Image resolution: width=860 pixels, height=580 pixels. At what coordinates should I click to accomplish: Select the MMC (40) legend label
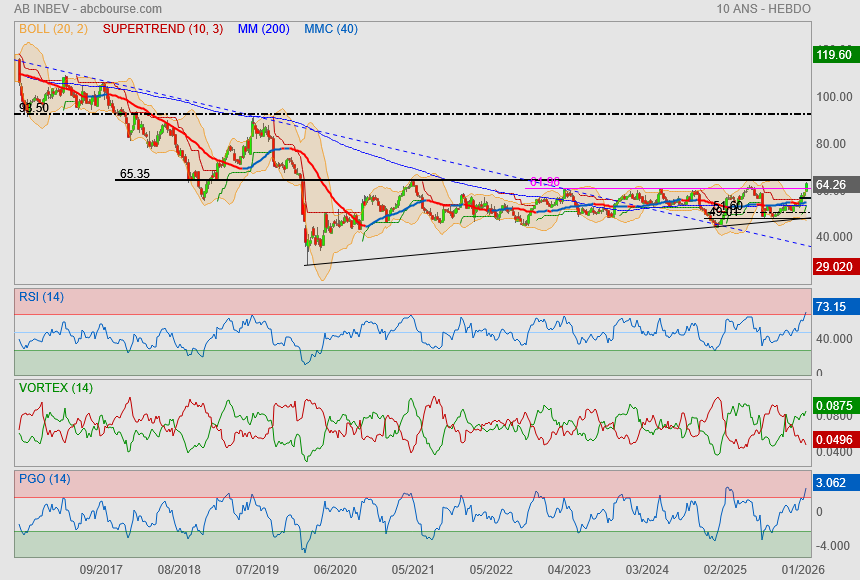[x=331, y=29]
